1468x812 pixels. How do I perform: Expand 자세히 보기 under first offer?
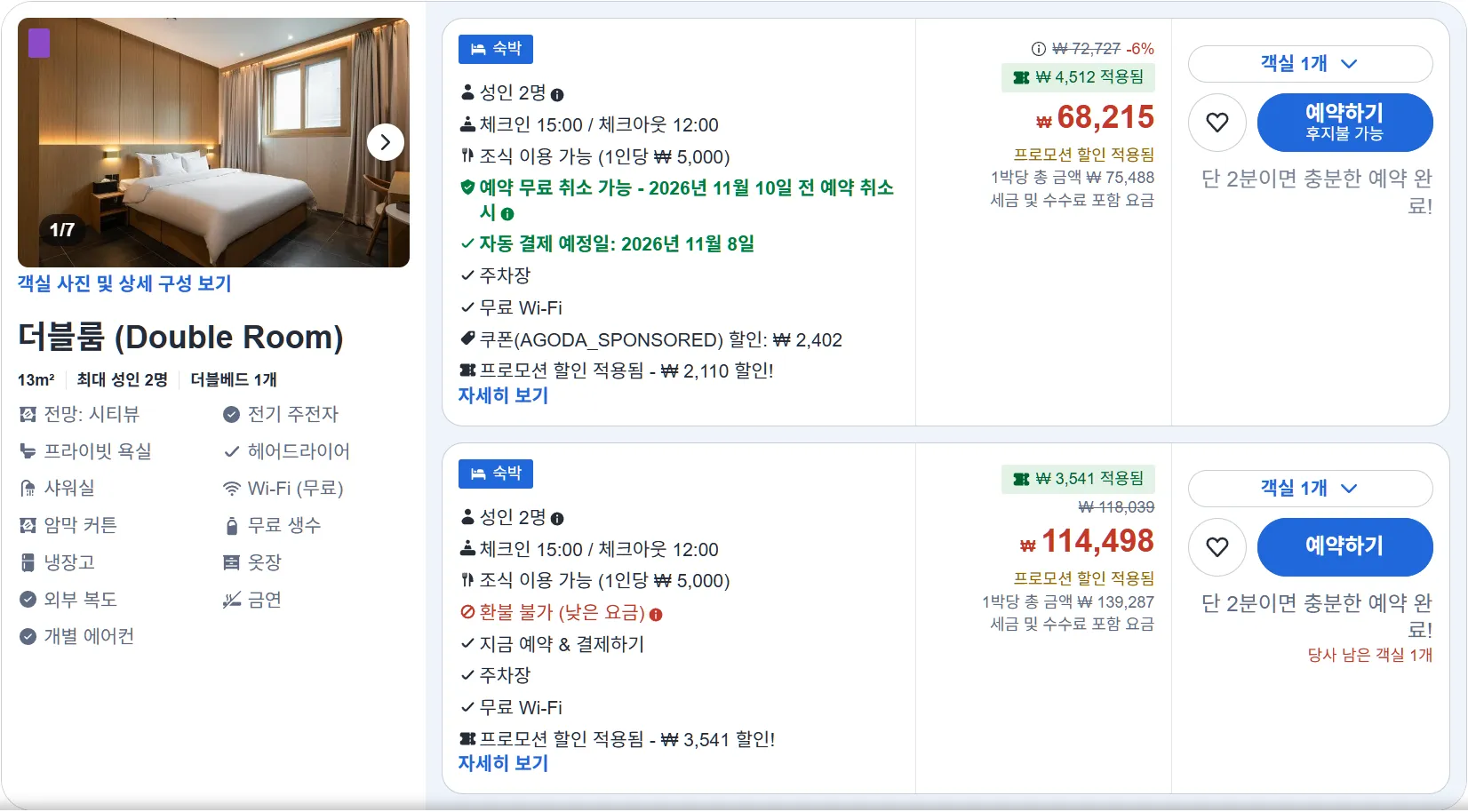pyautogui.click(x=503, y=396)
